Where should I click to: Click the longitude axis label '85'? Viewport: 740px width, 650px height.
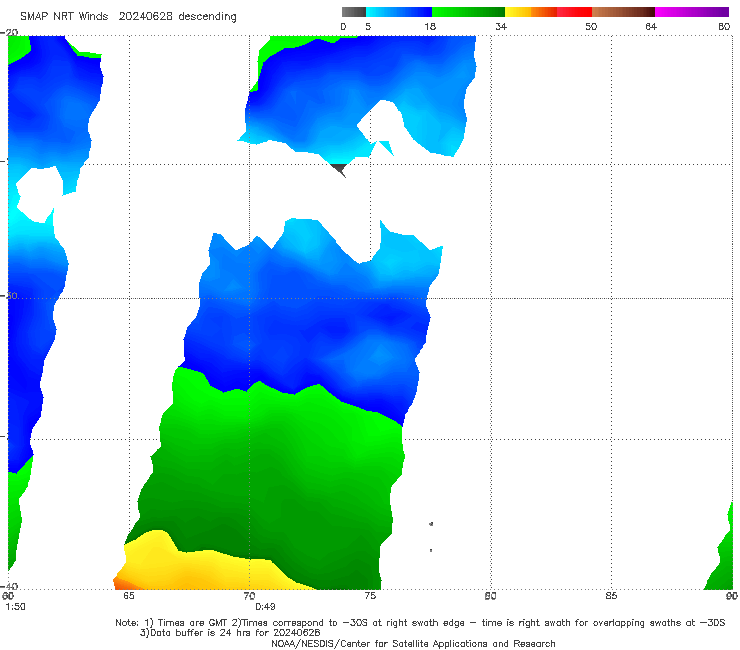click(x=611, y=596)
